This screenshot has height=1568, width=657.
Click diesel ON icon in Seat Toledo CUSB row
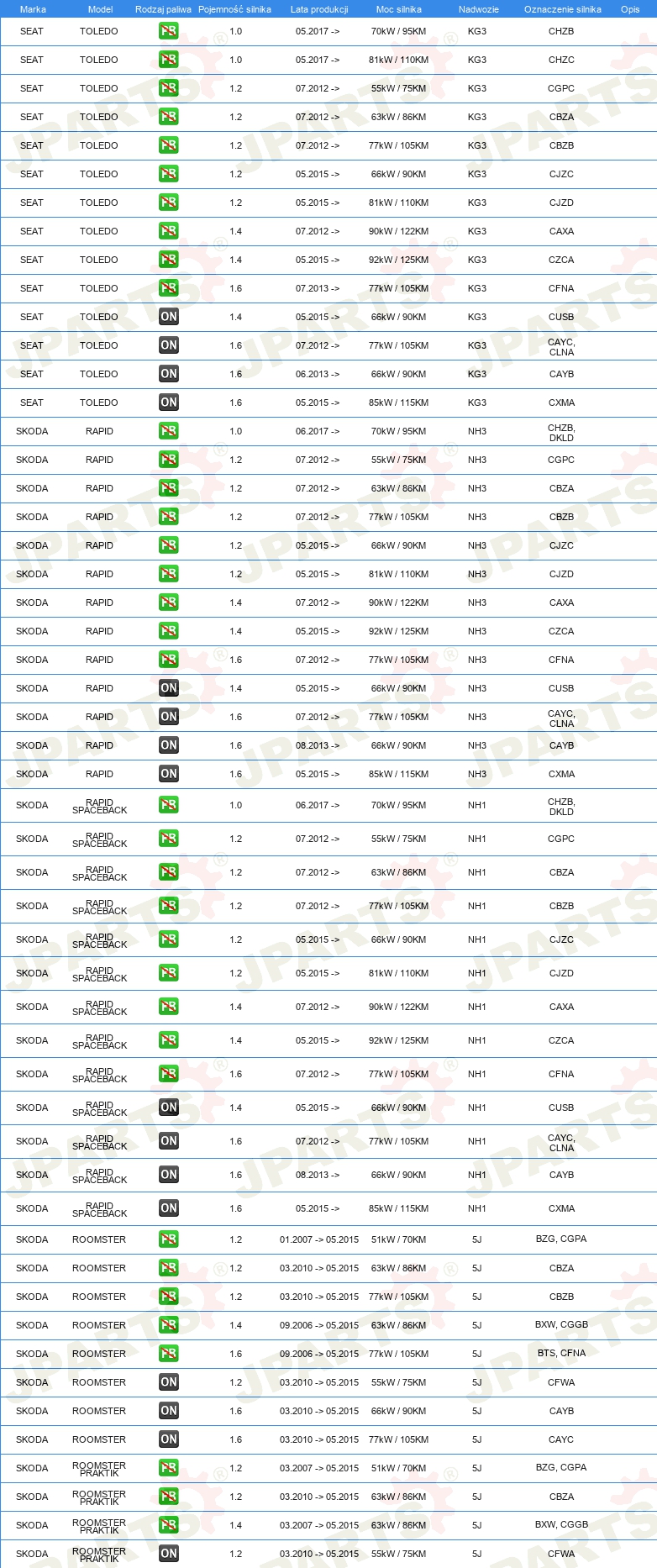169,317
